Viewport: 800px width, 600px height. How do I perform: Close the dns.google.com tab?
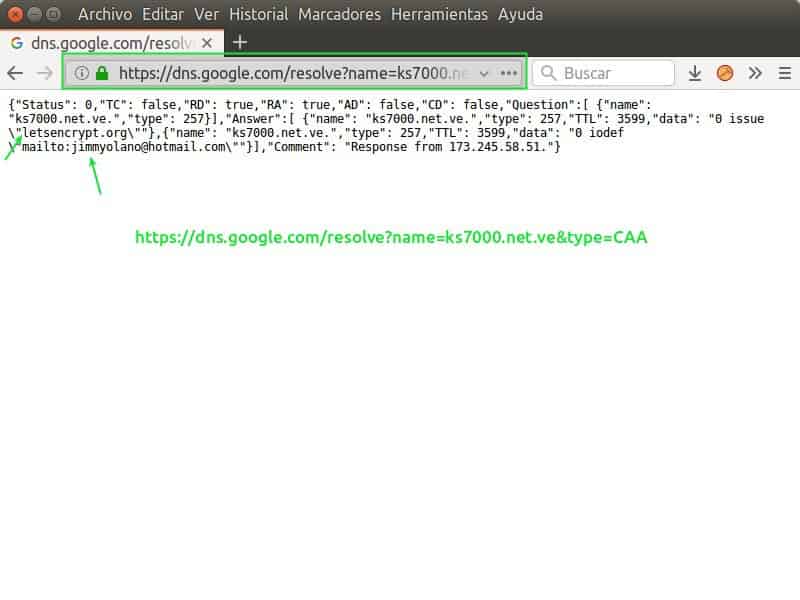coord(207,43)
